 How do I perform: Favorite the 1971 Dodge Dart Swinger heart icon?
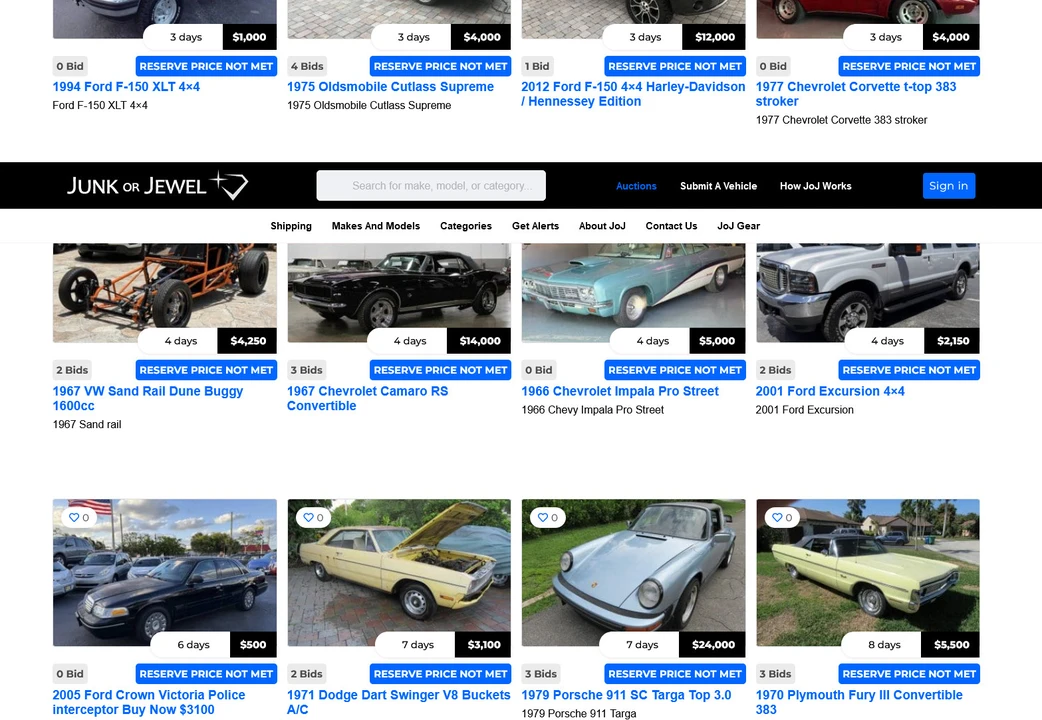pos(308,517)
